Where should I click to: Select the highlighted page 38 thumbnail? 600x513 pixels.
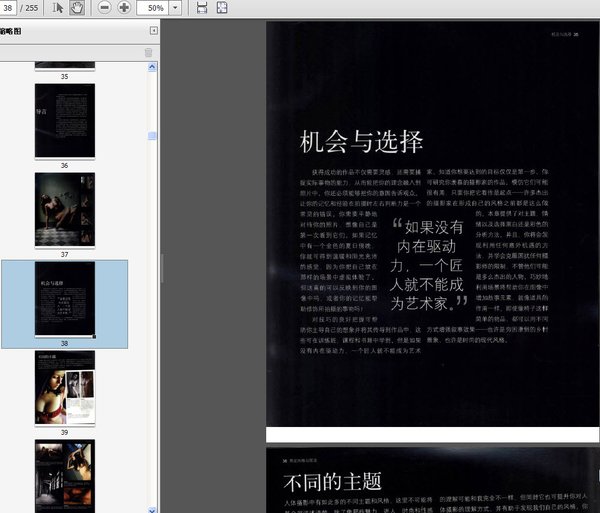(65, 298)
